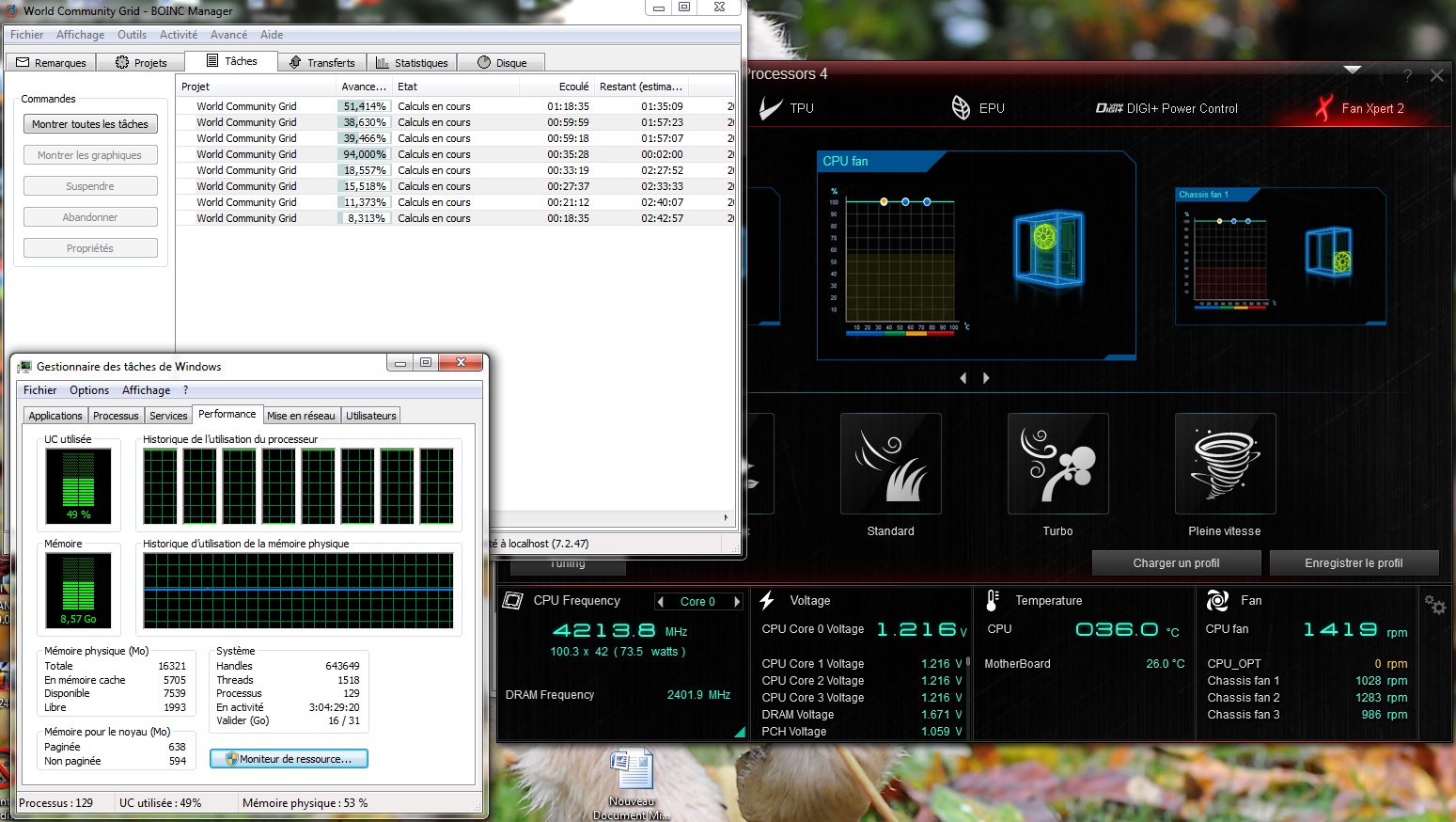Switch to Disque tab in BOINC

click(x=502, y=63)
